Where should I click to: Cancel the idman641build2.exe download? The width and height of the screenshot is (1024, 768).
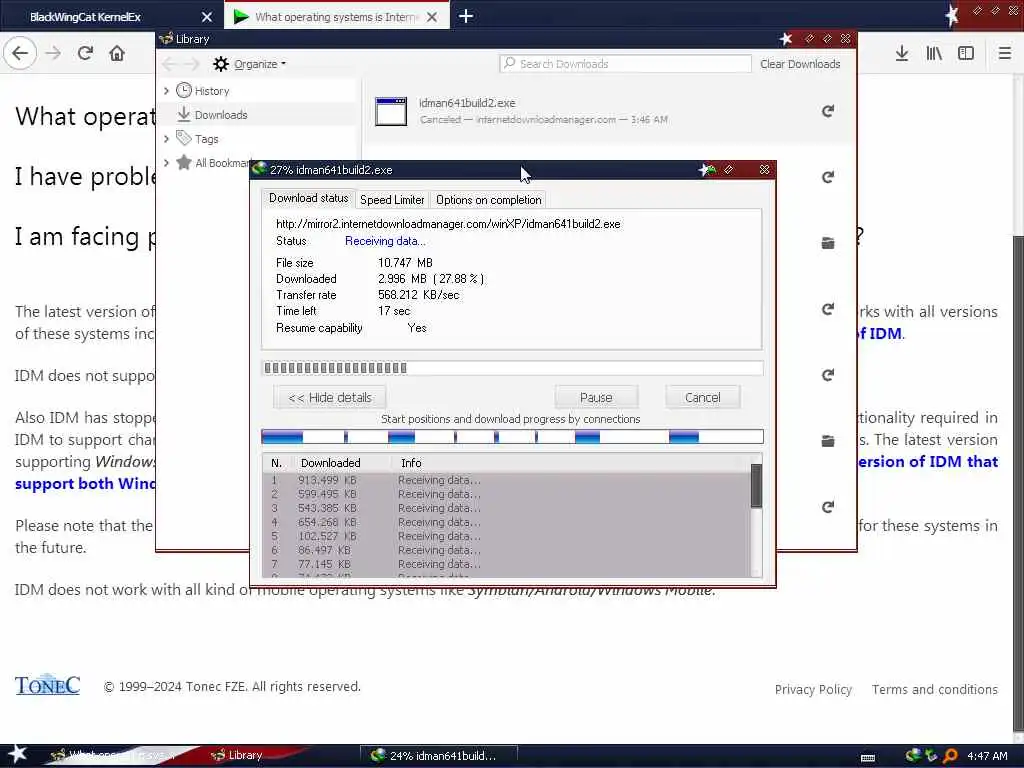pos(703,397)
